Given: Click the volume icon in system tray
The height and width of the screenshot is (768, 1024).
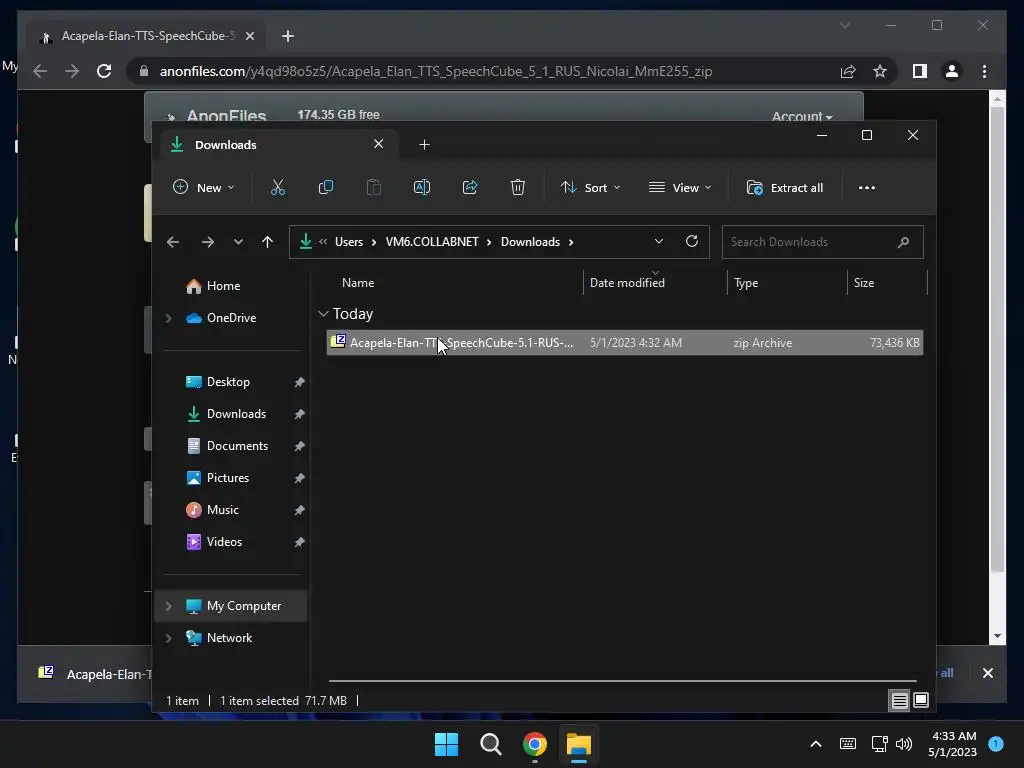Looking at the screenshot, I should (x=904, y=744).
